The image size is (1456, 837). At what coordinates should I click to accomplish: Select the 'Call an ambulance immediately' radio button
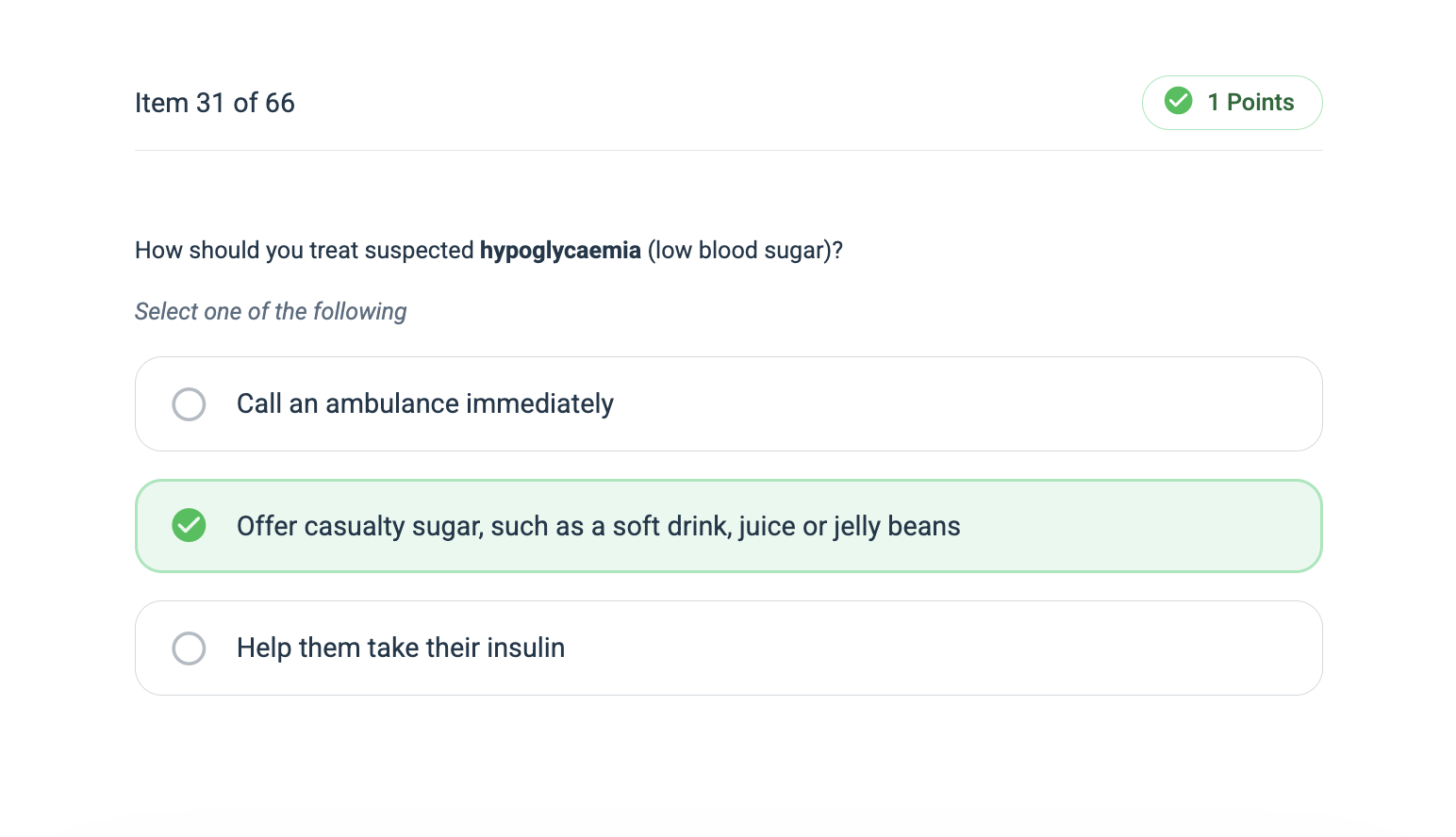click(189, 404)
